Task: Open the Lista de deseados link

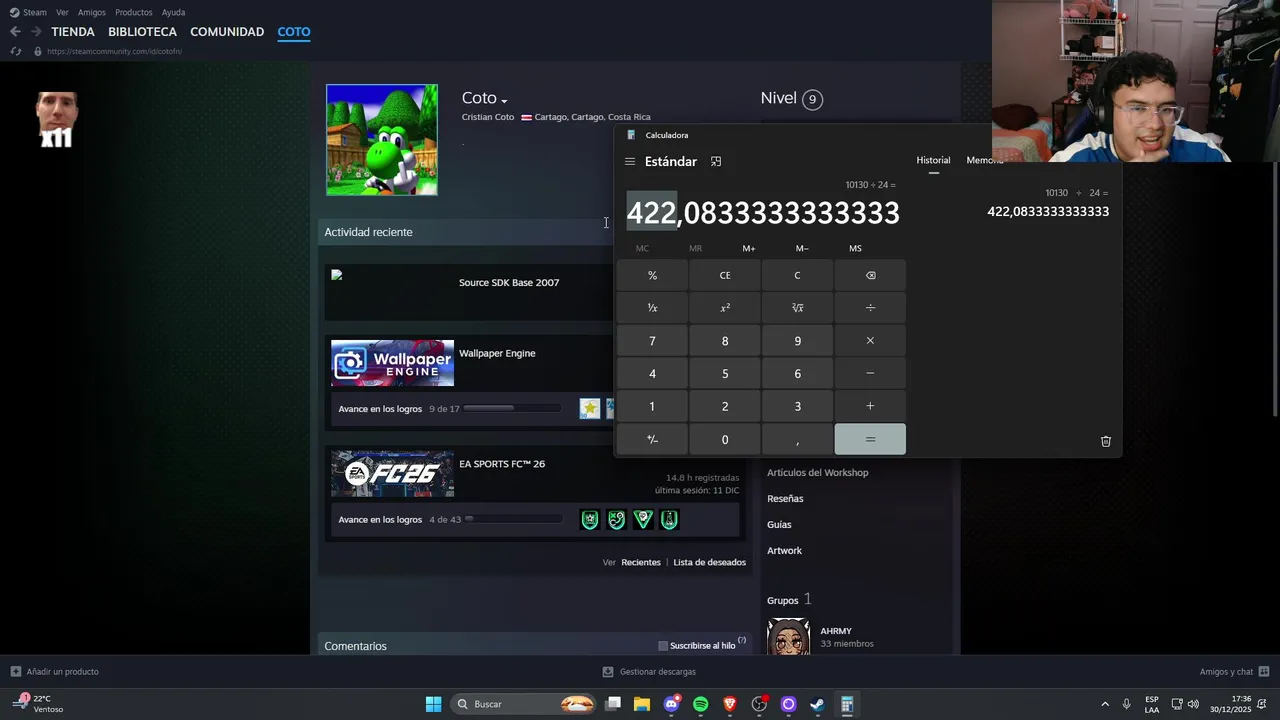Action: click(x=709, y=562)
